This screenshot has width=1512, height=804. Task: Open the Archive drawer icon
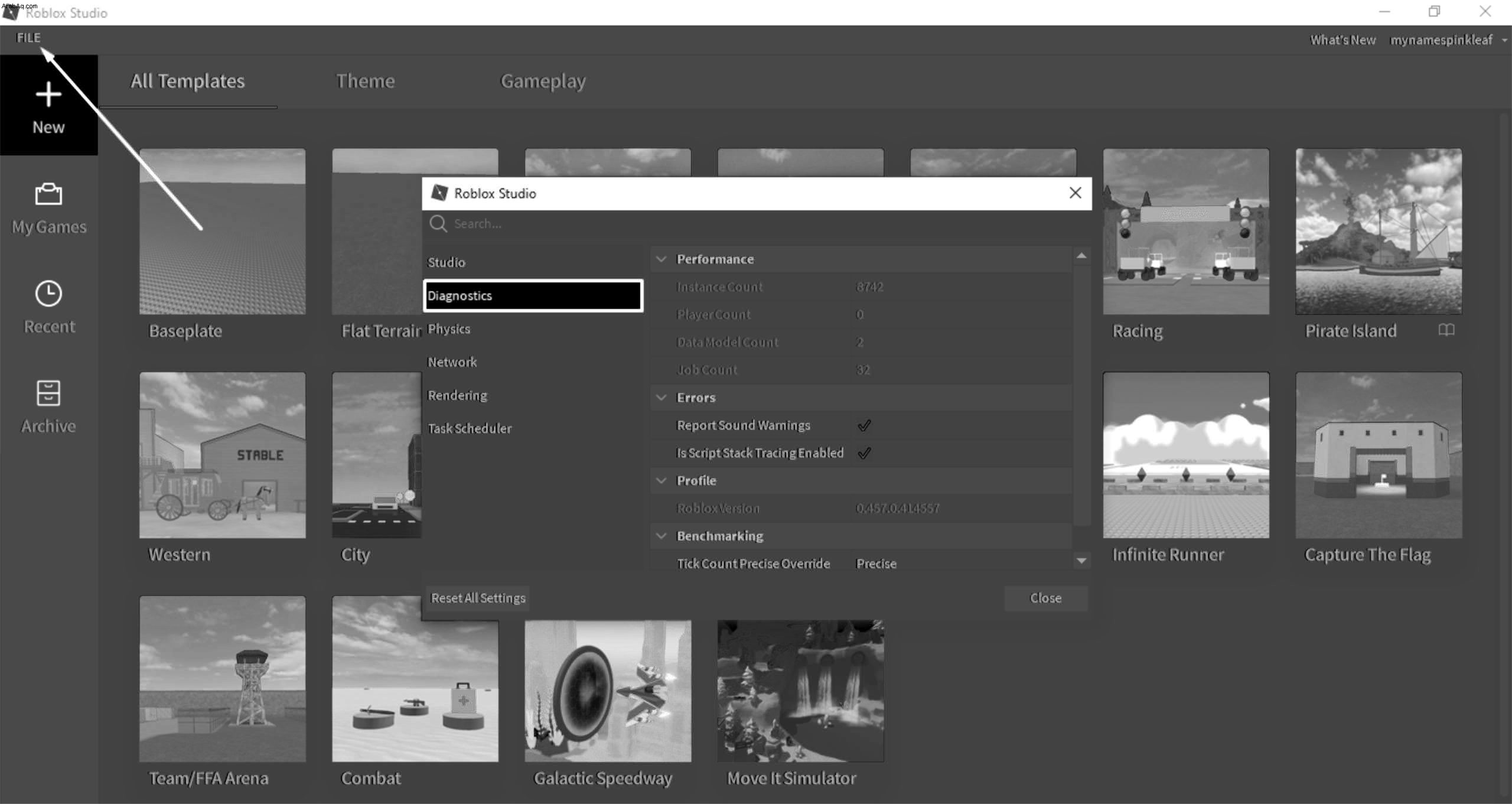(48, 393)
